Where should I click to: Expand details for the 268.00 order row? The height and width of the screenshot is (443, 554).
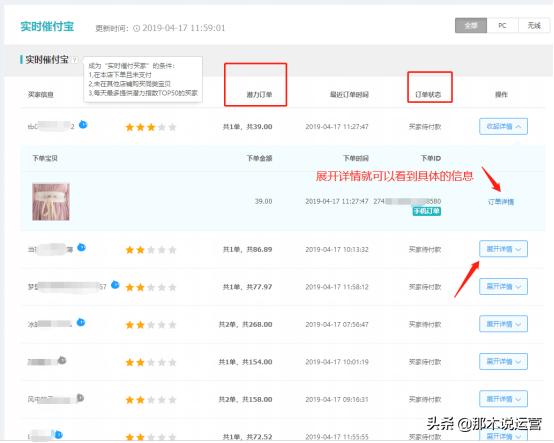tap(503, 324)
